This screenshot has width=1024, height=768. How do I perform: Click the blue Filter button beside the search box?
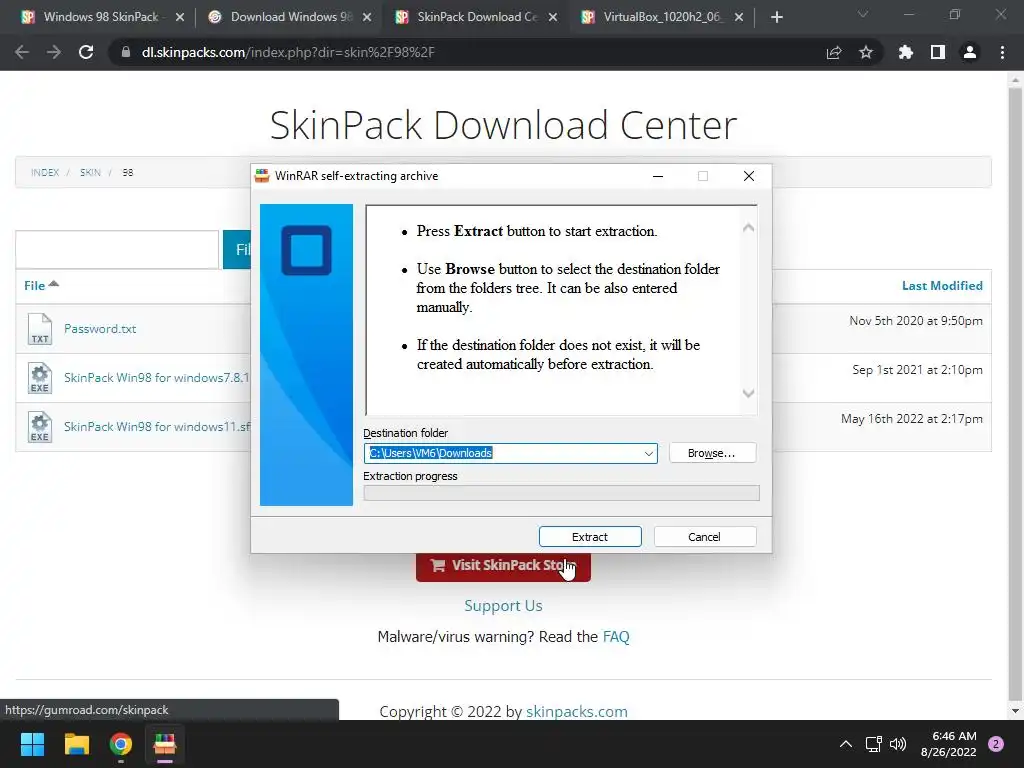click(237, 249)
